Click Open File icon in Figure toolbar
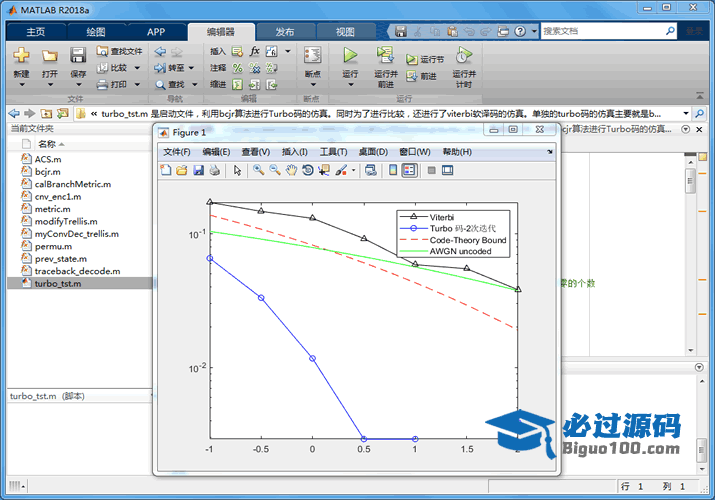 tap(182, 170)
